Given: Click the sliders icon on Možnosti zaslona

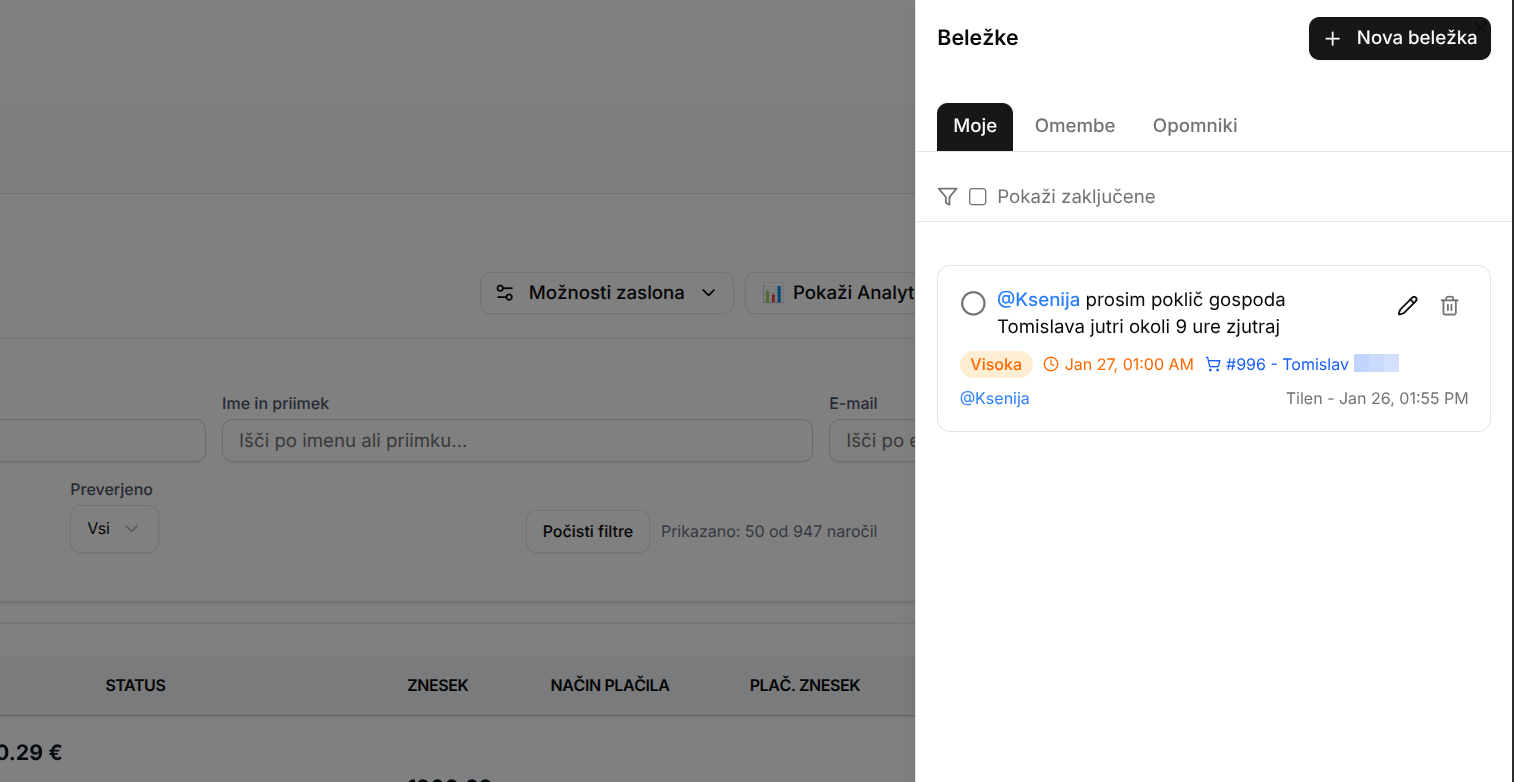Looking at the screenshot, I should (505, 293).
